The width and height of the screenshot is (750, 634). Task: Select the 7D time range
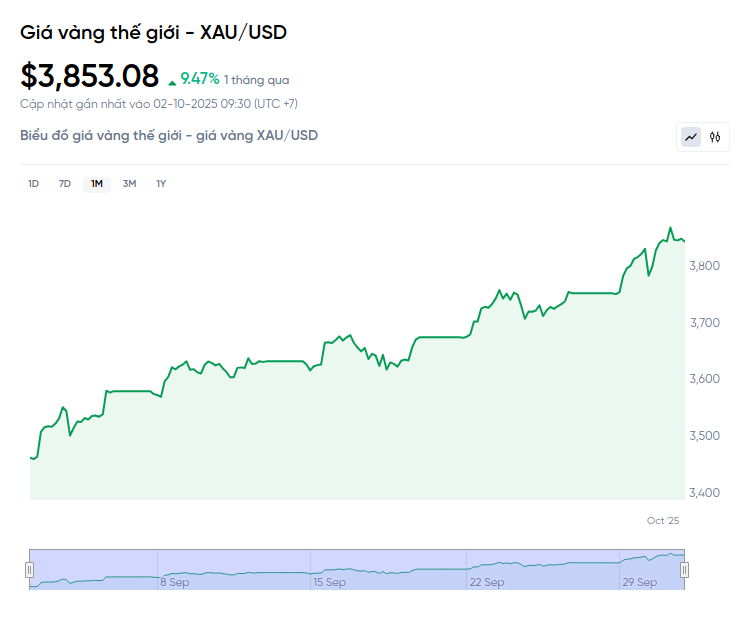tap(65, 184)
